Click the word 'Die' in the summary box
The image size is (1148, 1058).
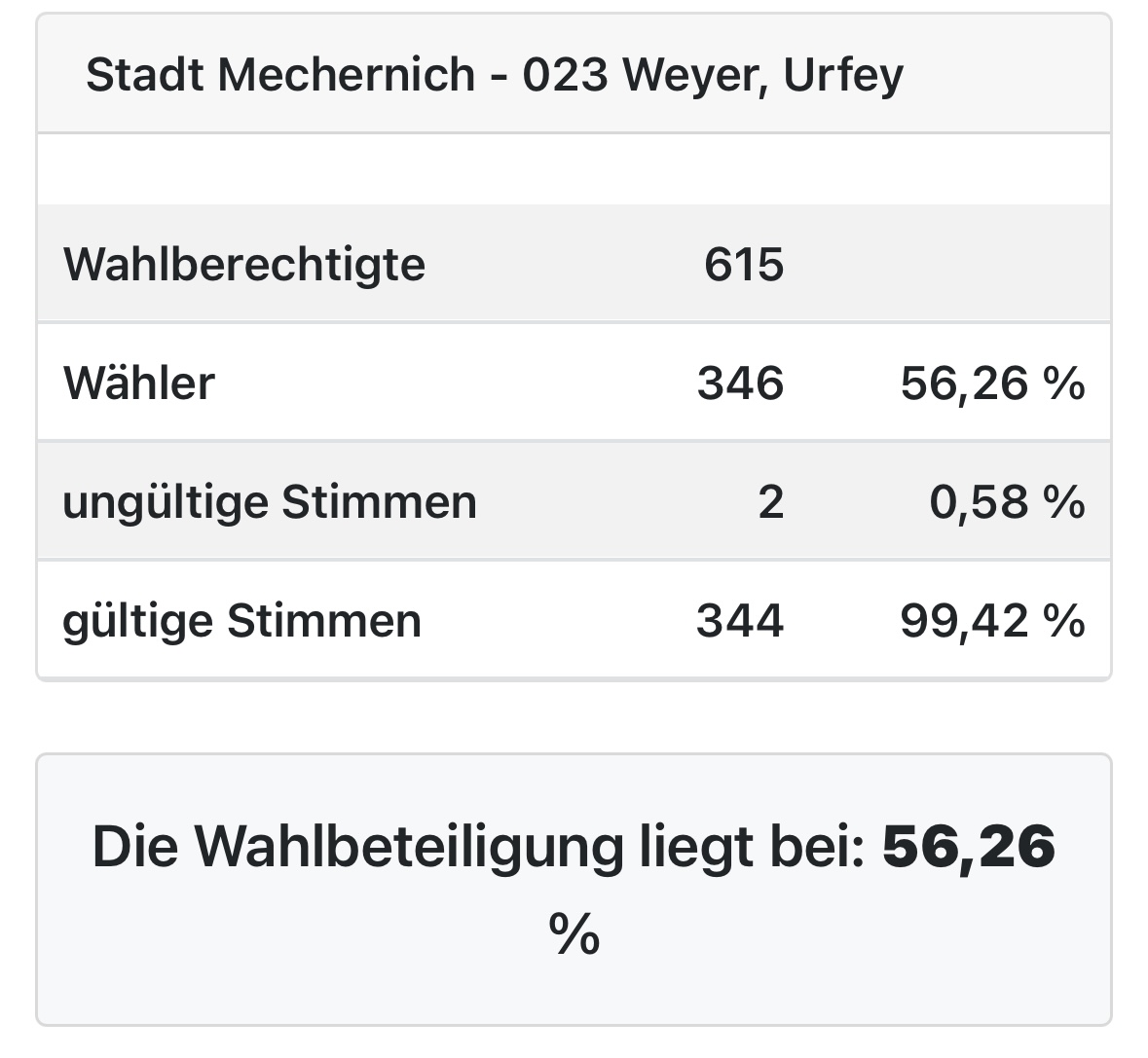(135, 847)
